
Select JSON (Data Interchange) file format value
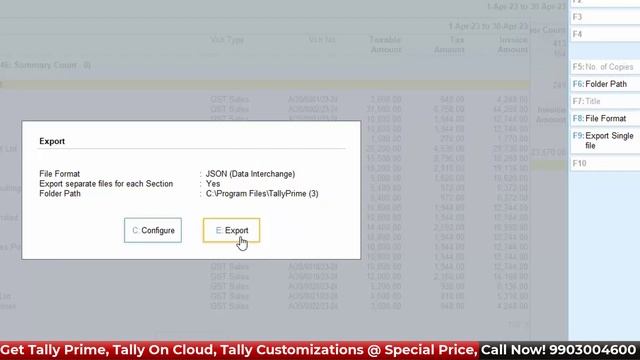(x=250, y=174)
